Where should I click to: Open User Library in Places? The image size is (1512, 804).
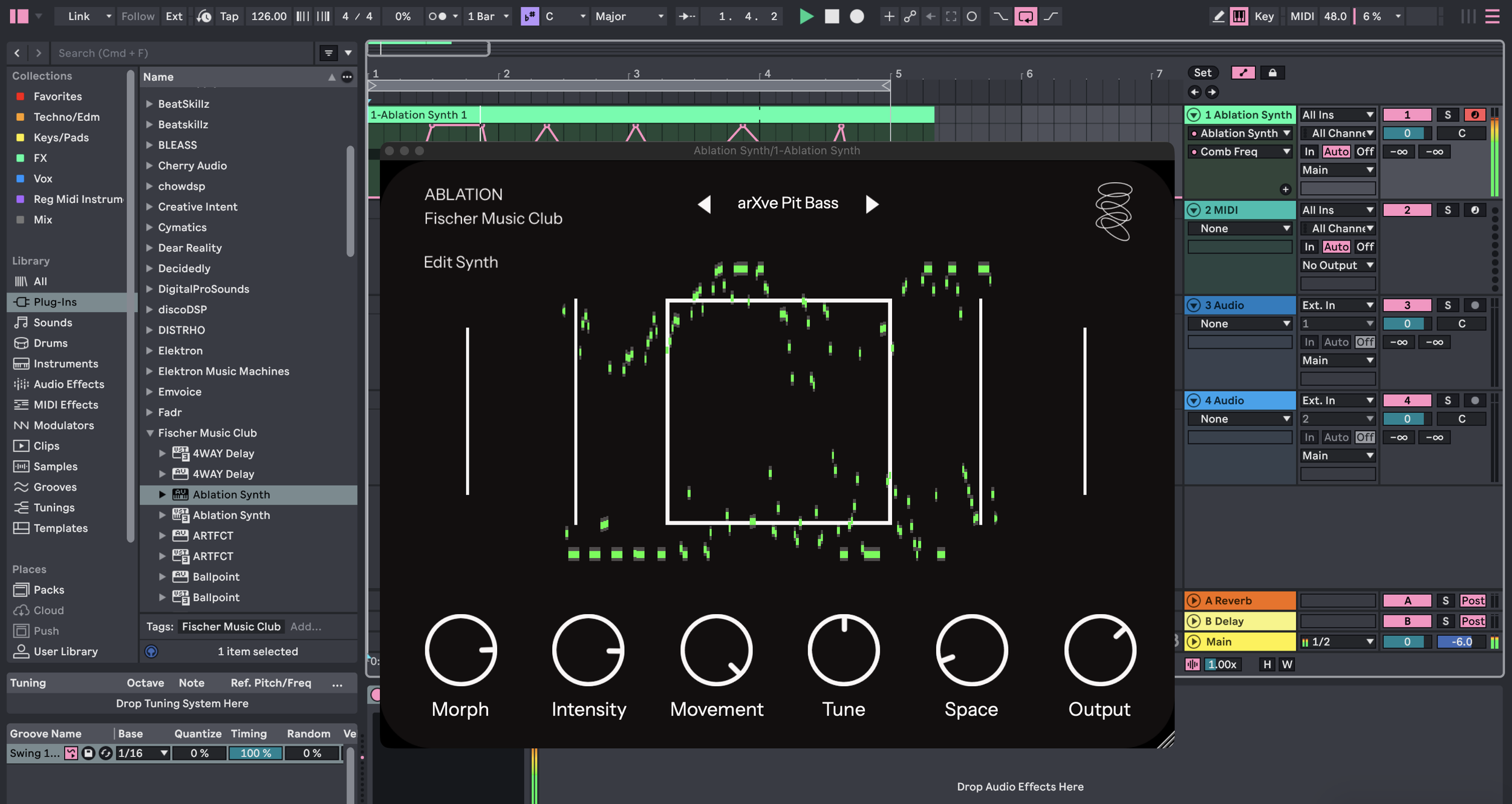point(65,651)
